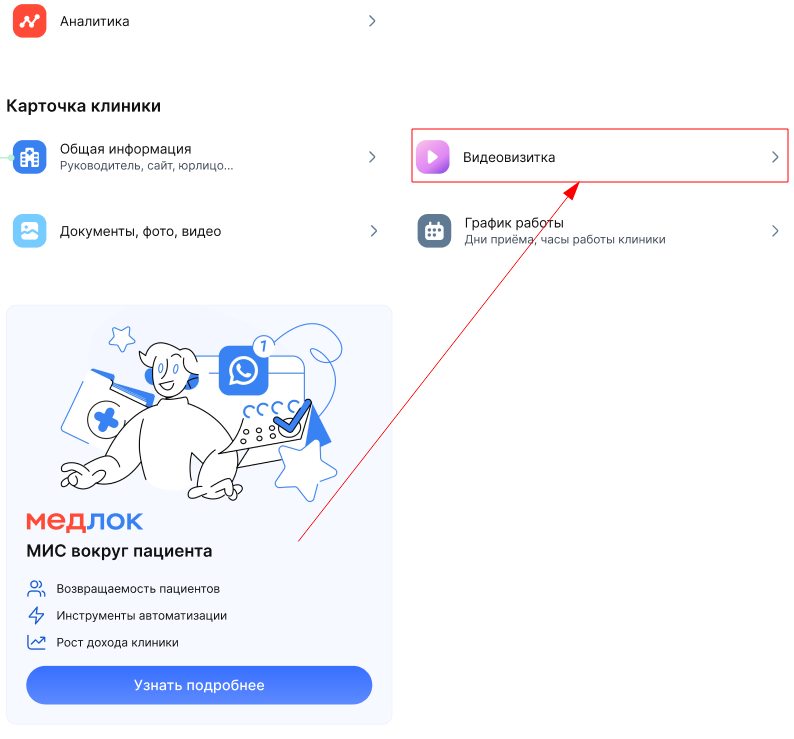This screenshot has height=739, width=794.
Task: Open Документы, фото, видео section
Action: (195, 231)
